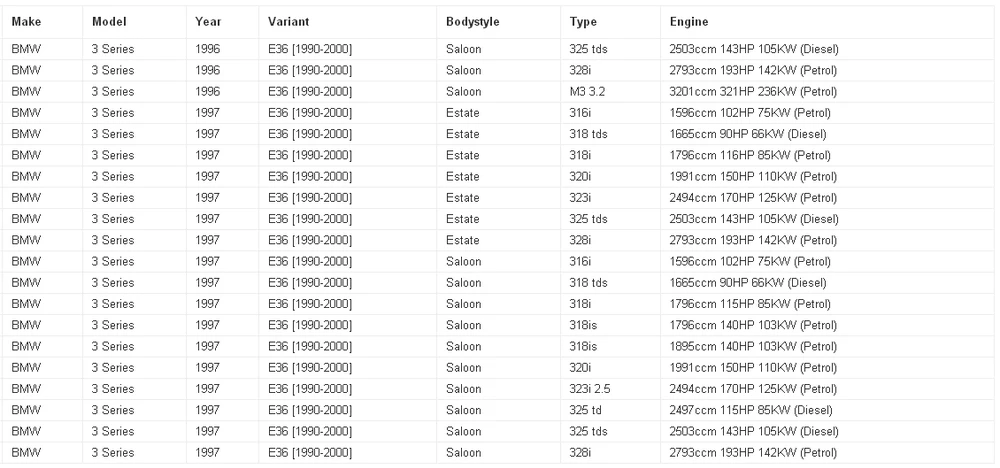Click the 1991ccm Estate 320i engine cell

click(753, 177)
